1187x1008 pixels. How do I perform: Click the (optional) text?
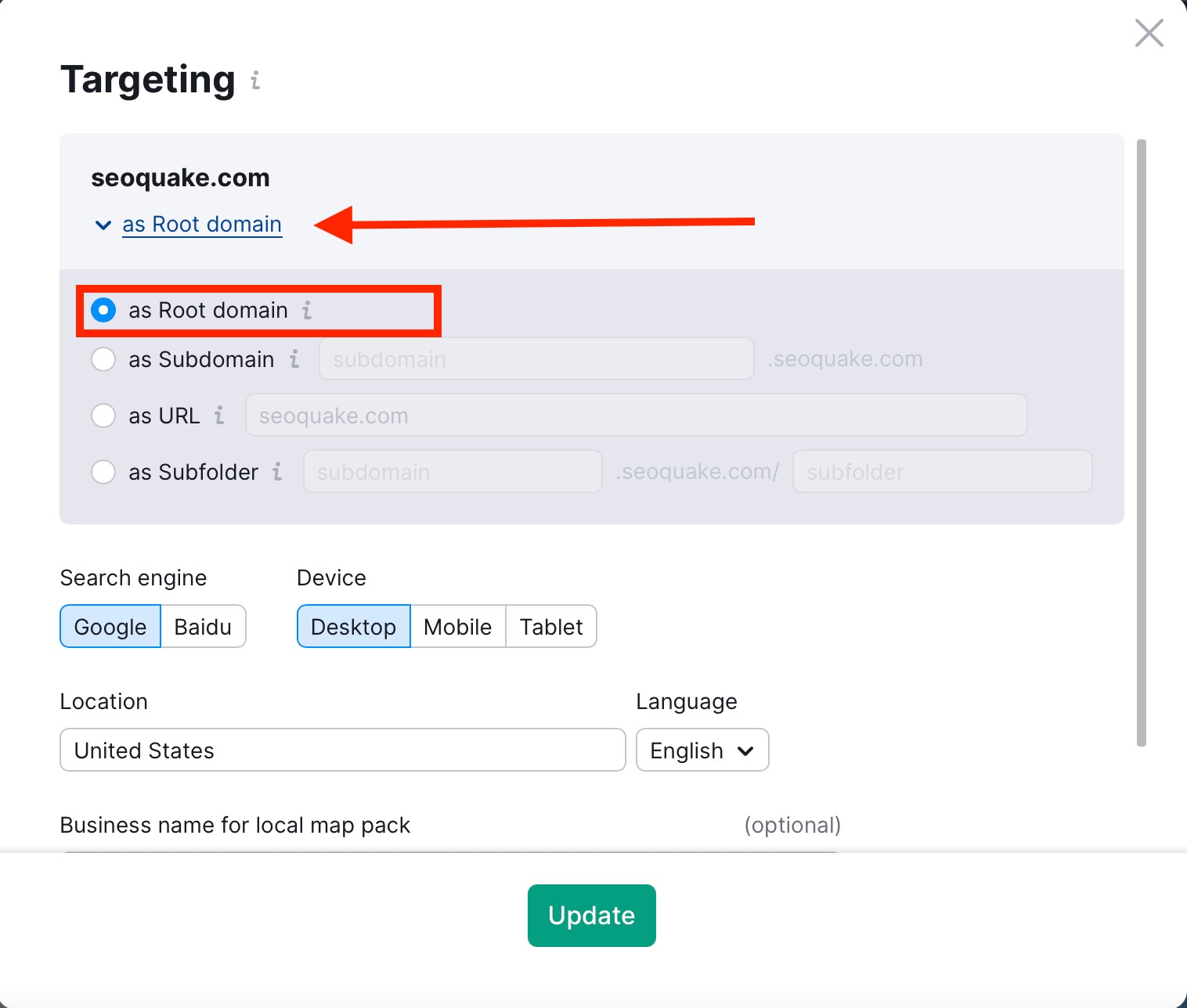pos(792,825)
